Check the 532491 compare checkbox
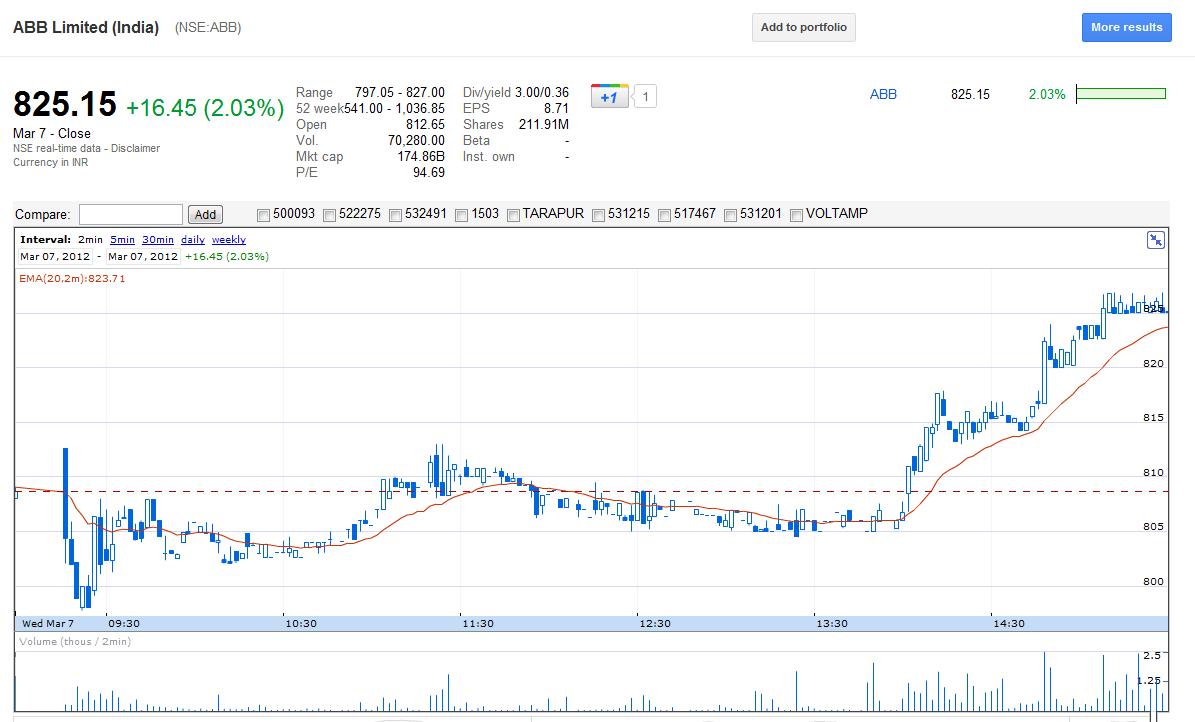 [395, 215]
